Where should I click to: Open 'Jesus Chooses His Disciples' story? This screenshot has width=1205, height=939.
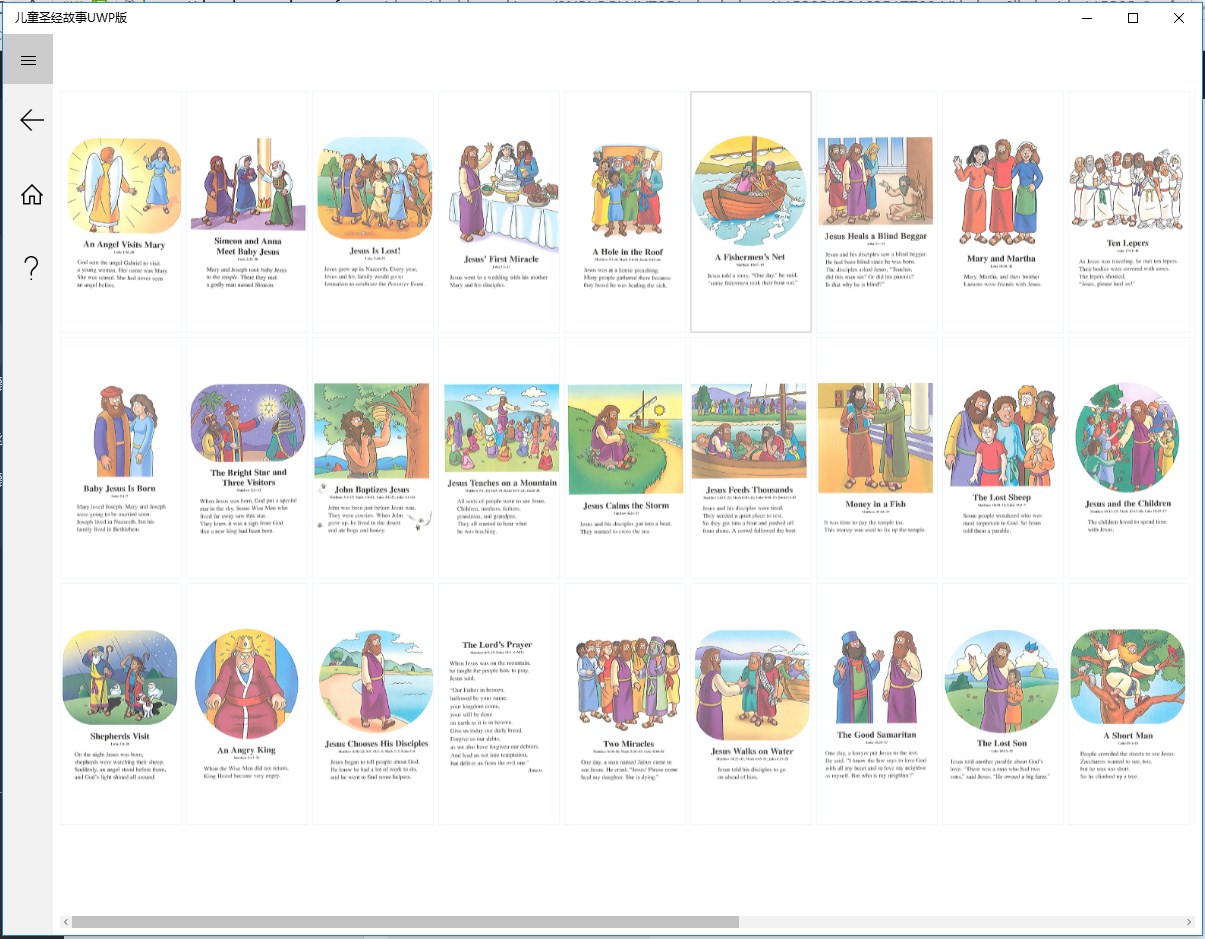click(x=373, y=704)
